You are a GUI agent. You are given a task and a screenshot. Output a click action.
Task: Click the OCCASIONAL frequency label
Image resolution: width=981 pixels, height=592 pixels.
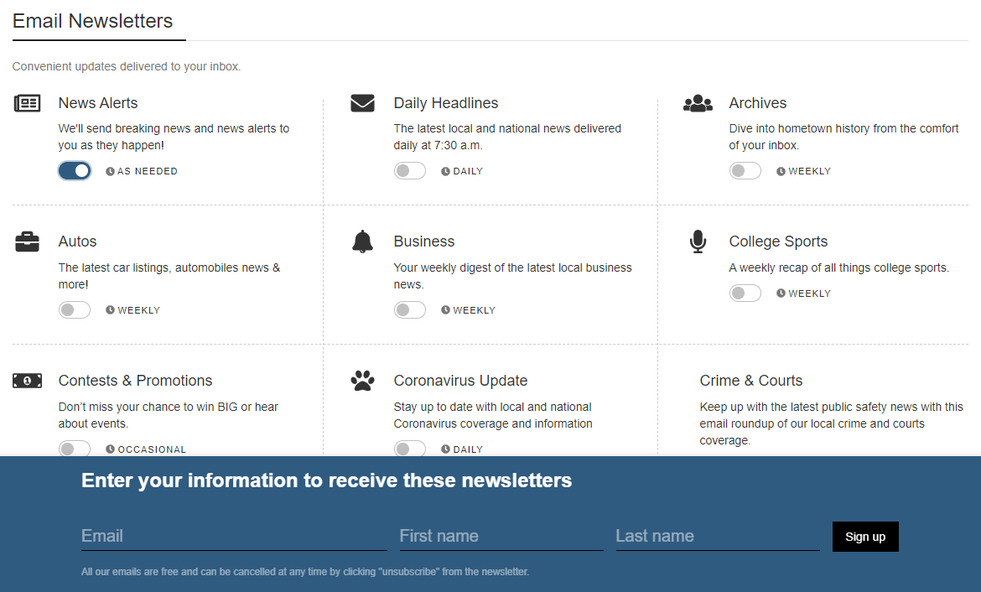pos(152,449)
